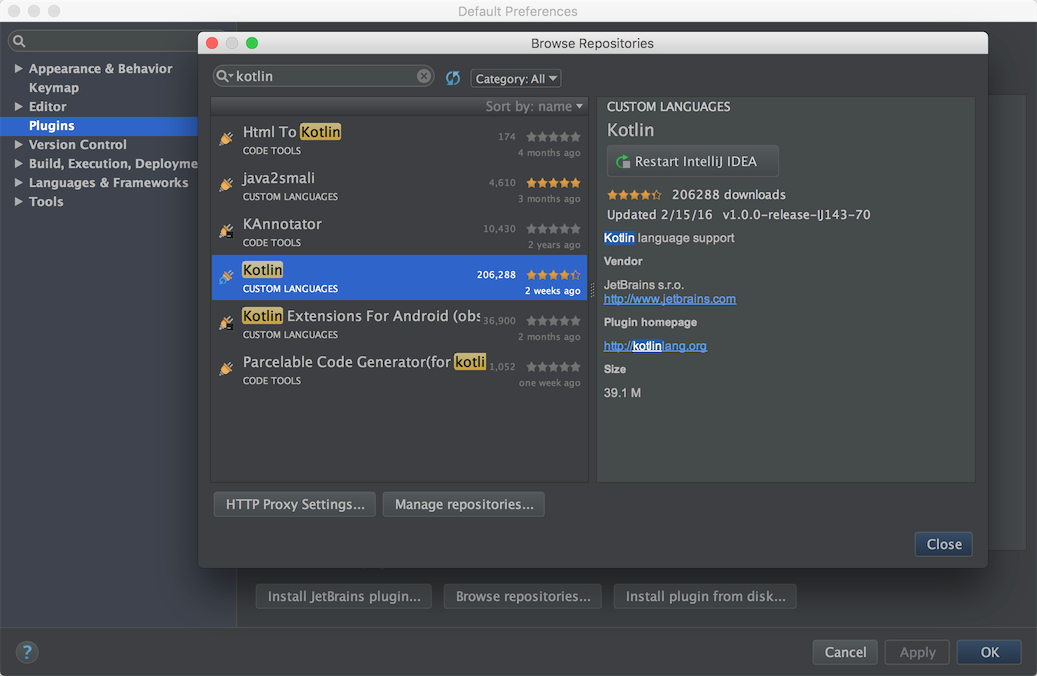Click the 10,430 download count for KAnnotator

point(499,229)
